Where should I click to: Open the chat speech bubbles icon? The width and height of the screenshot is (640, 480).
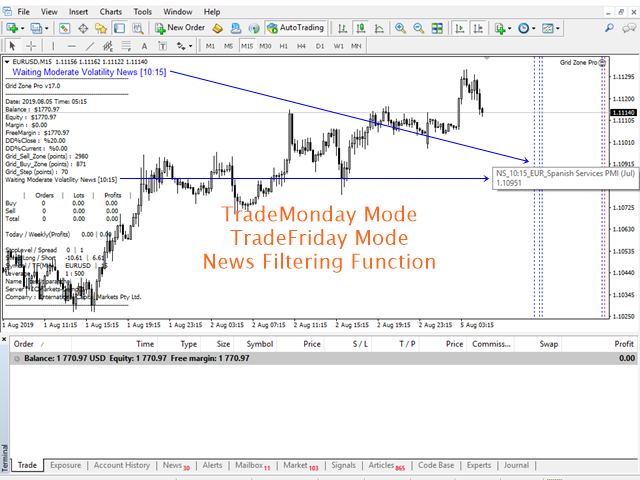(x=629, y=28)
